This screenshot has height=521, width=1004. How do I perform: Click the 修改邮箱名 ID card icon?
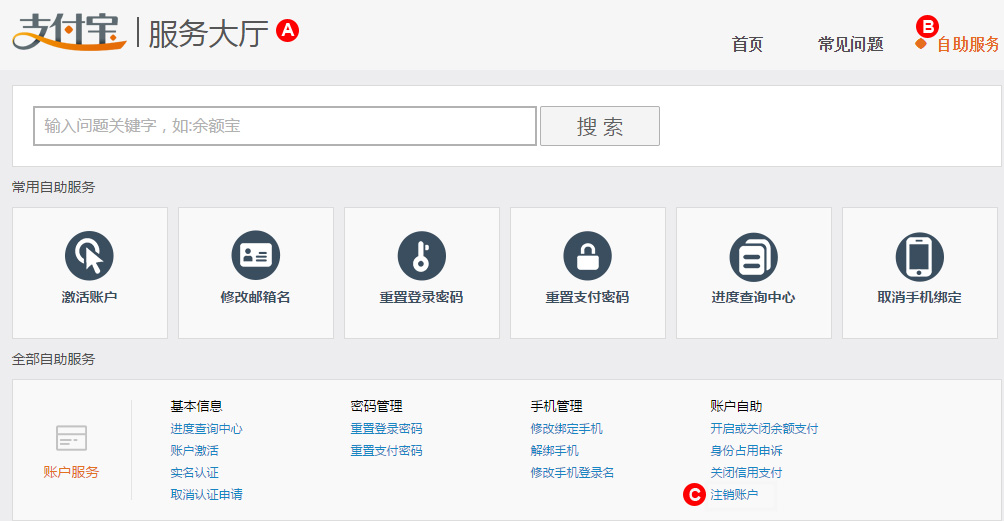pos(255,255)
